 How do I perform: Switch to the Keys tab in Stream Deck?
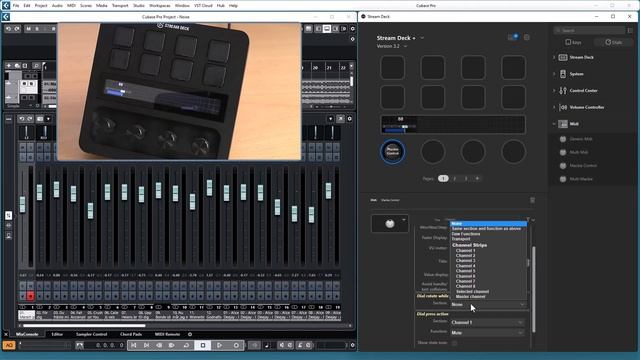(x=573, y=42)
